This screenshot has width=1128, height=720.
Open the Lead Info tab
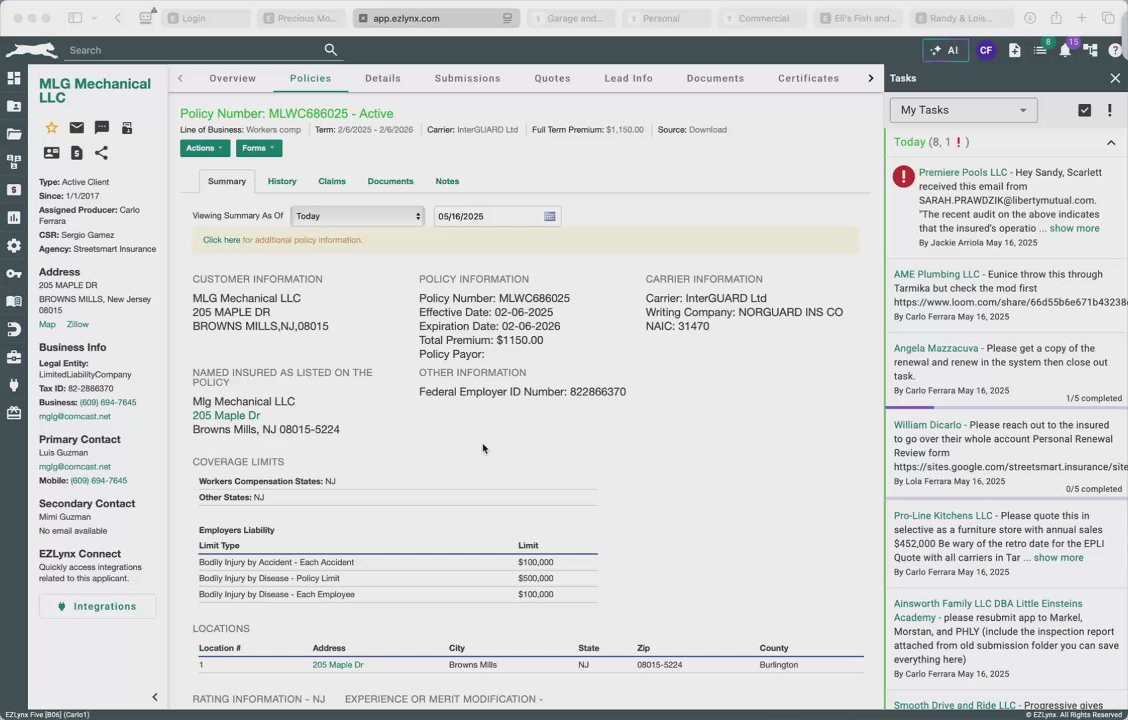tap(628, 78)
